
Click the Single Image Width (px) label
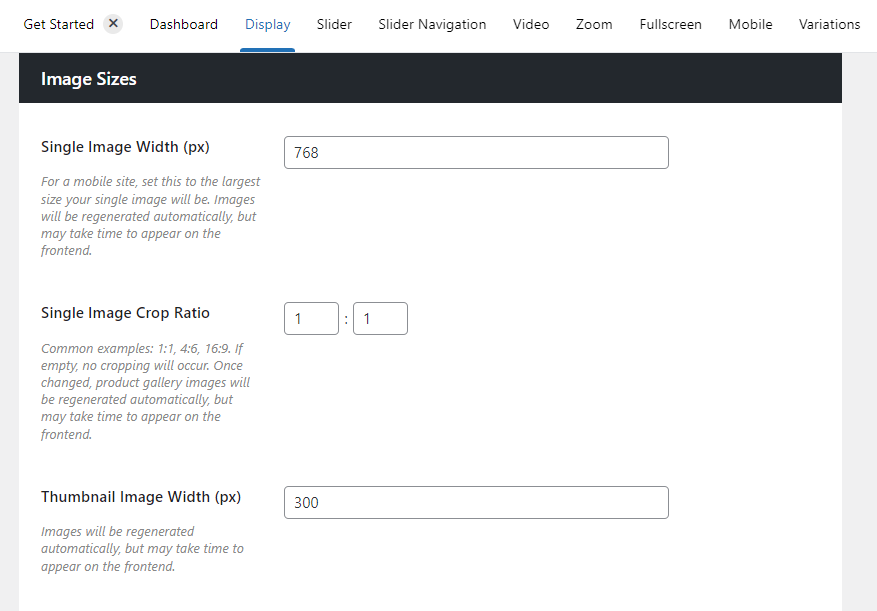[125, 147]
